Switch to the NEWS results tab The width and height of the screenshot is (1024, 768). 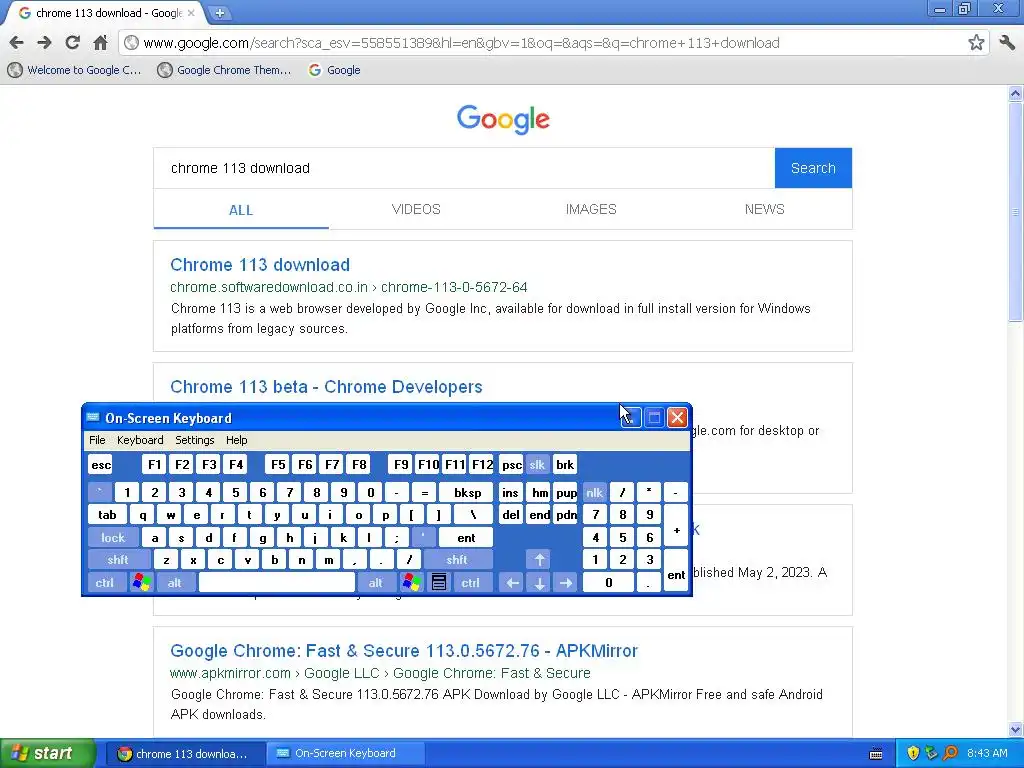coord(764,209)
